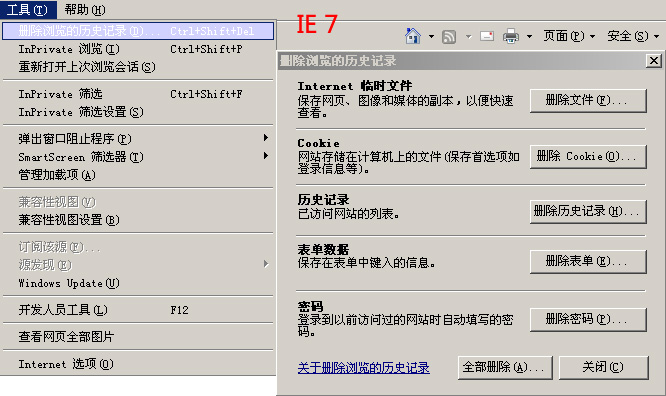Select 兼容性视图设置(B) menu item

point(138,220)
